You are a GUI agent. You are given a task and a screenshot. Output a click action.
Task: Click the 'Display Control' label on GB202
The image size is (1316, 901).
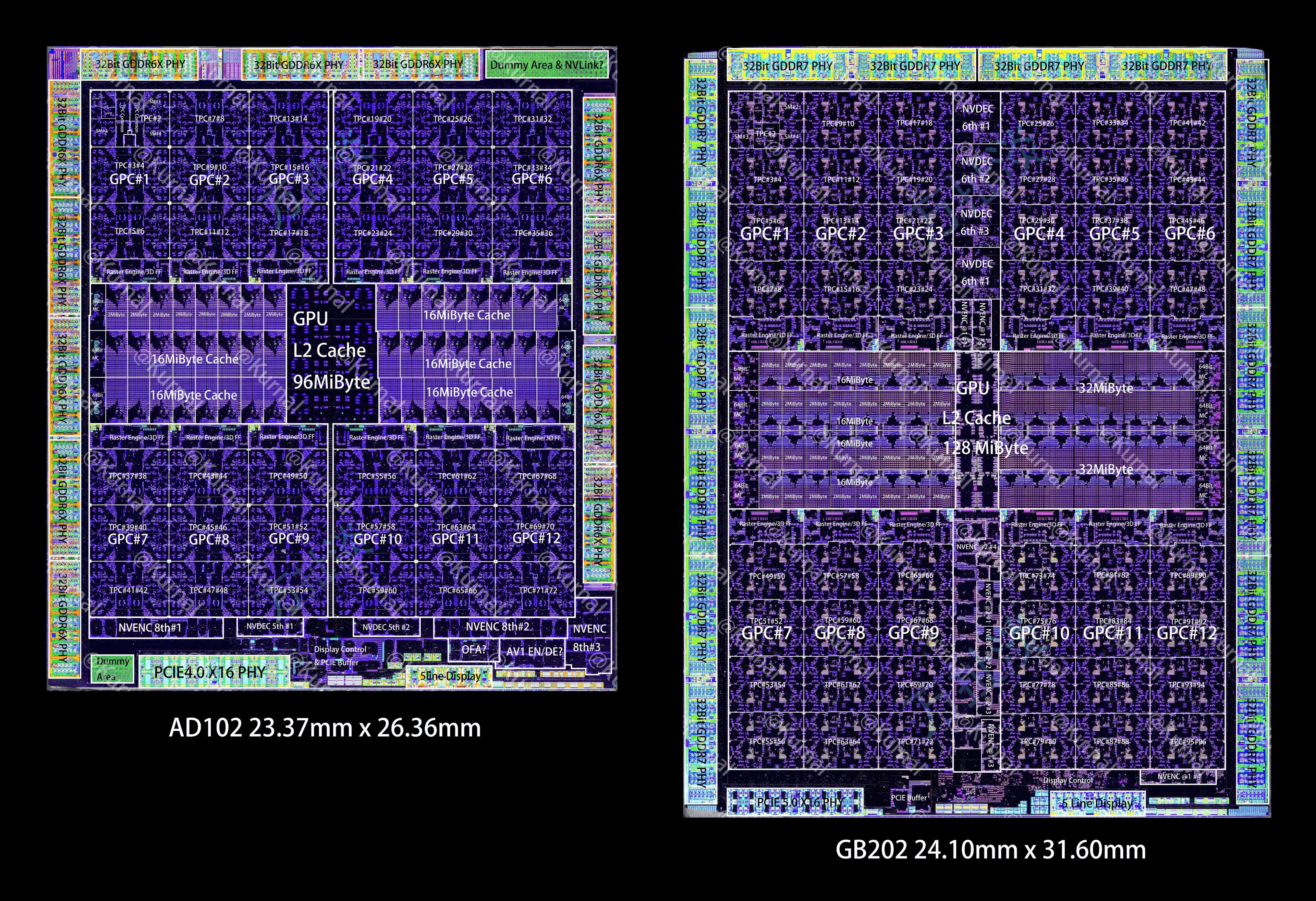1068,780
